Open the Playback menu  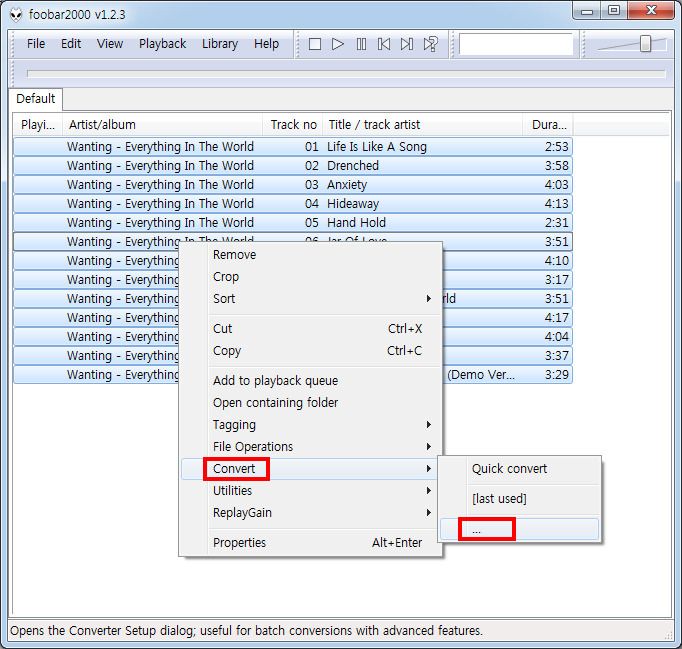(x=162, y=43)
